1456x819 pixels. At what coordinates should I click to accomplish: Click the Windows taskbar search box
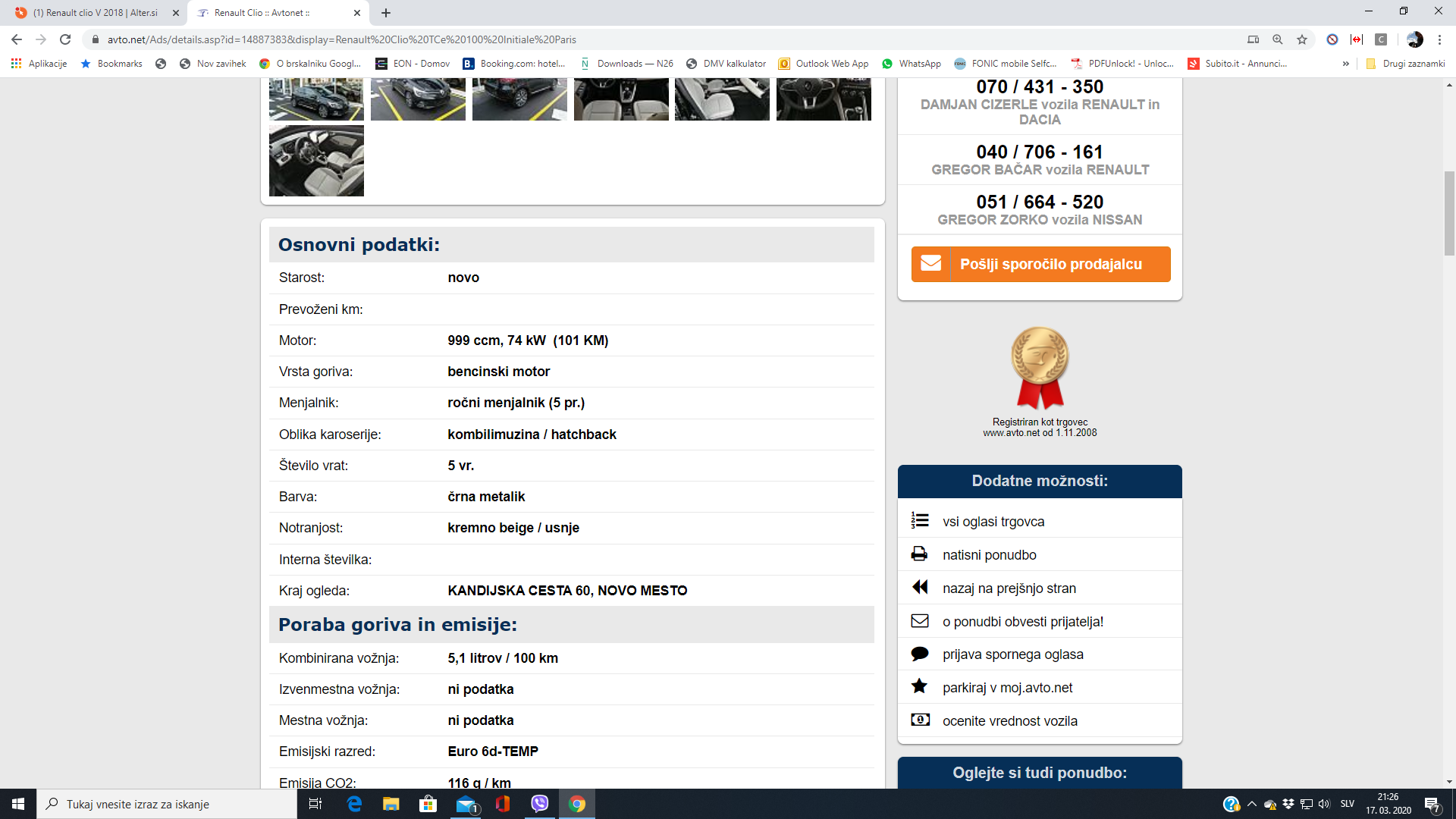(167, 804)
